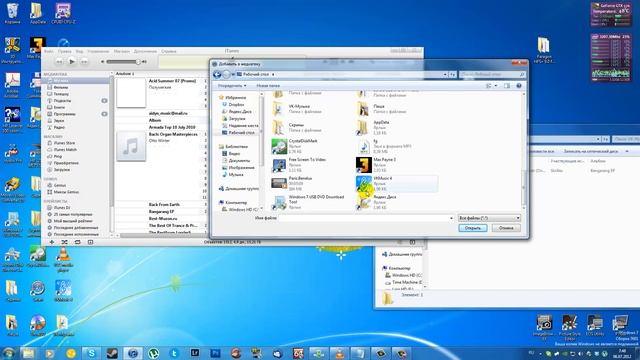640x360 pixels.
Task: Open the Все файлы type dropdown
Action: click(x=489, y=218)
